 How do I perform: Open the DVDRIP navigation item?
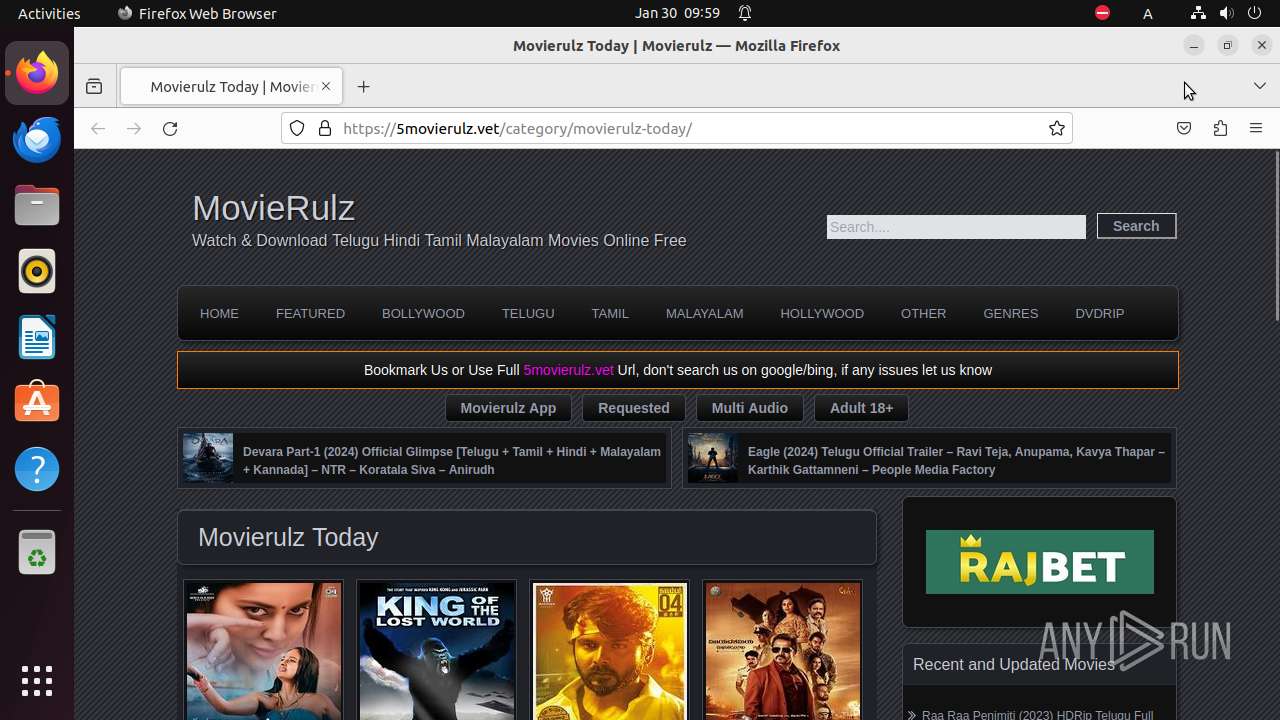pos(1100,314)
